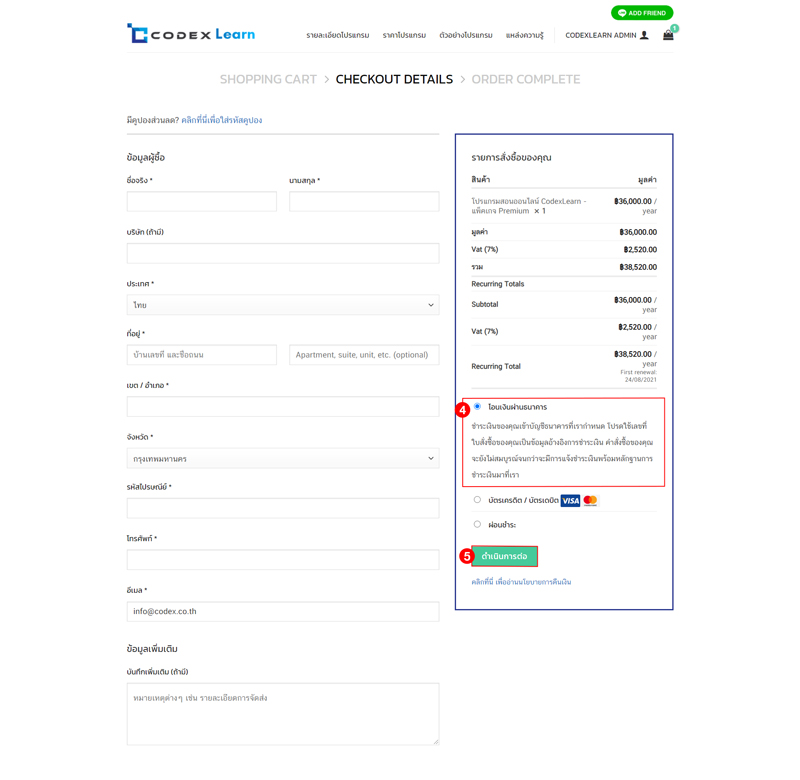Click the Visa card logo
Viewport: 800px width, 780px height.
[x=570, y=501]
